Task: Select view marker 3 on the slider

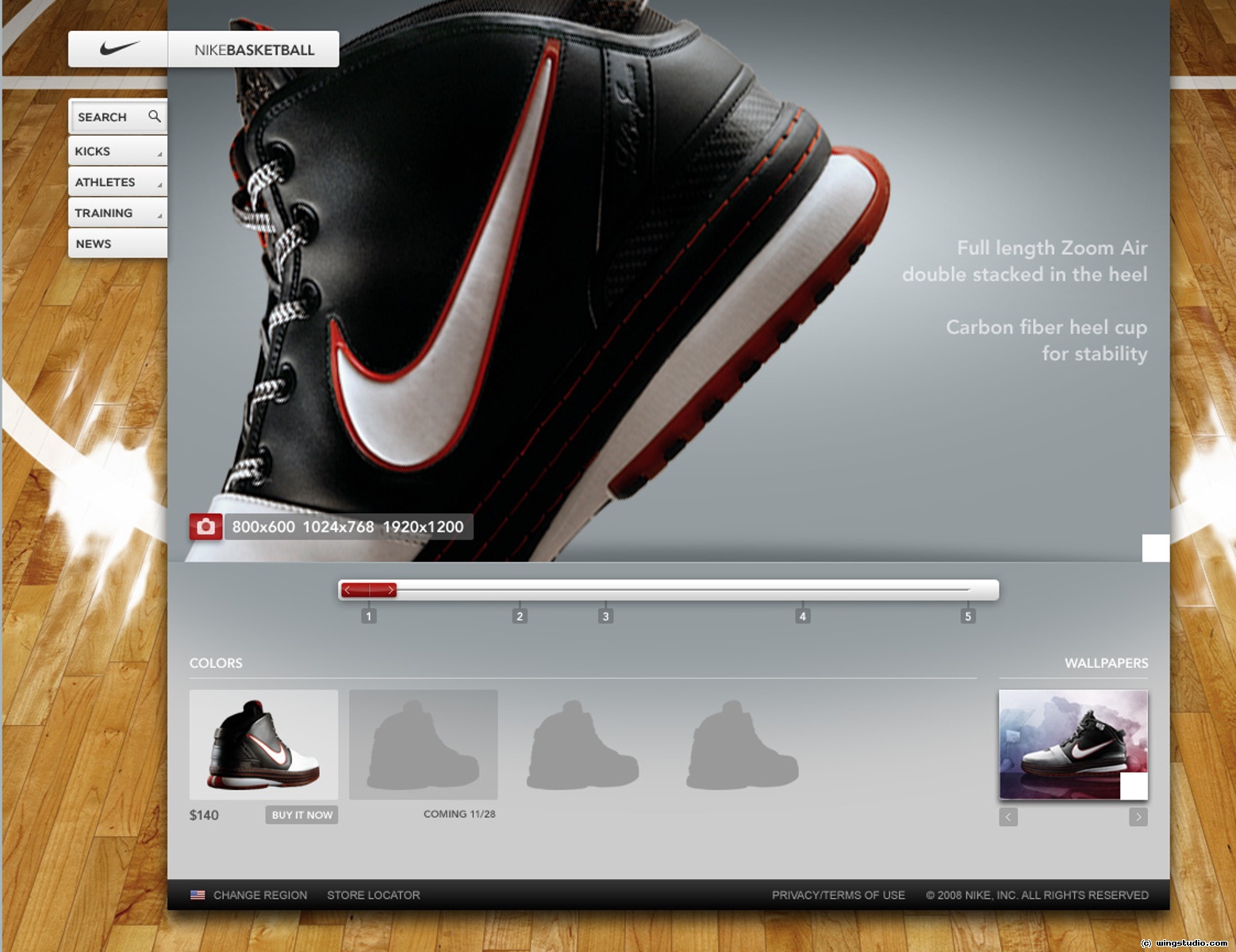Action: coord(605,615)
